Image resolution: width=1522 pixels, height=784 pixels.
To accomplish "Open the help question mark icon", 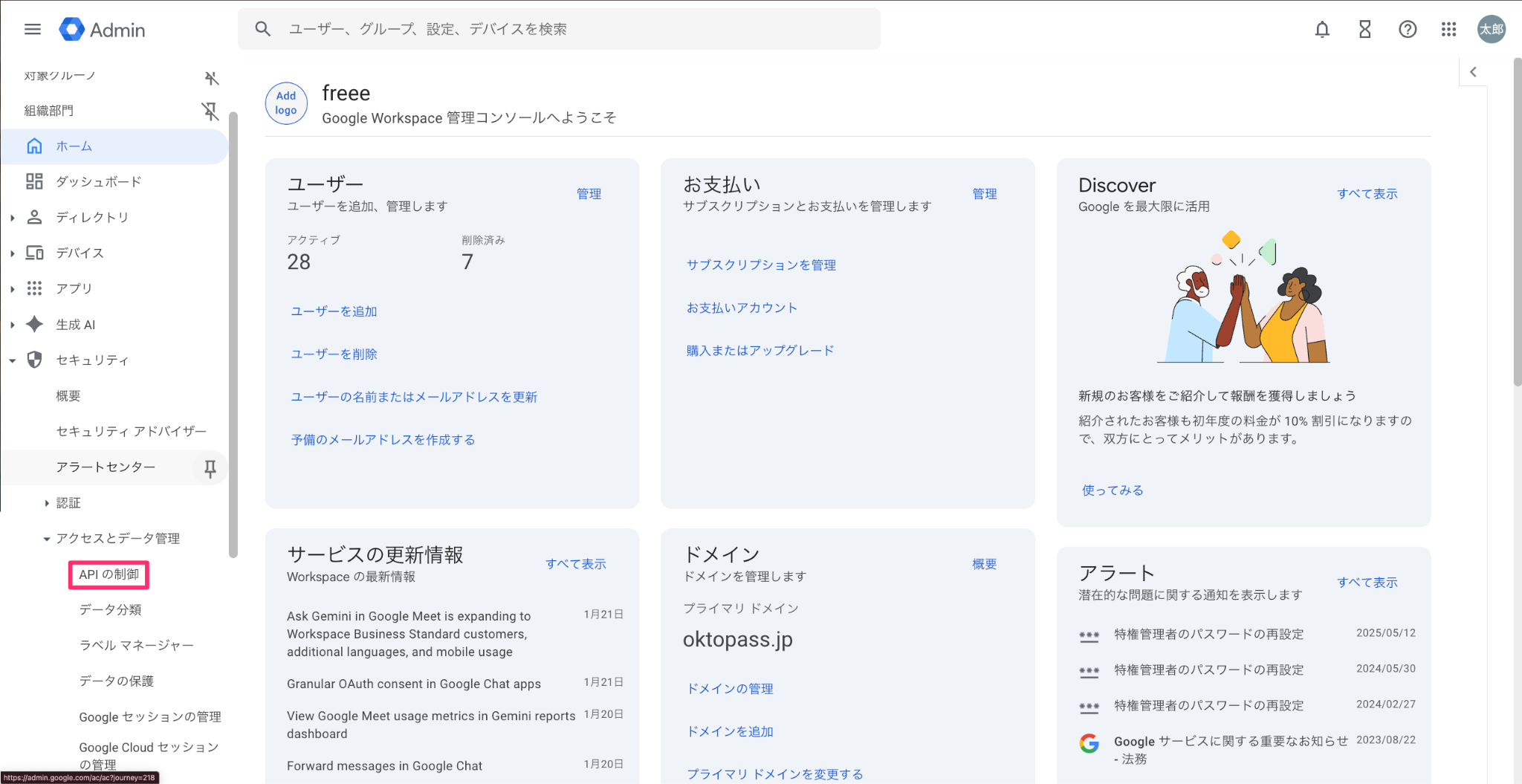I will pyautogui.click(x=1408, y=30).
